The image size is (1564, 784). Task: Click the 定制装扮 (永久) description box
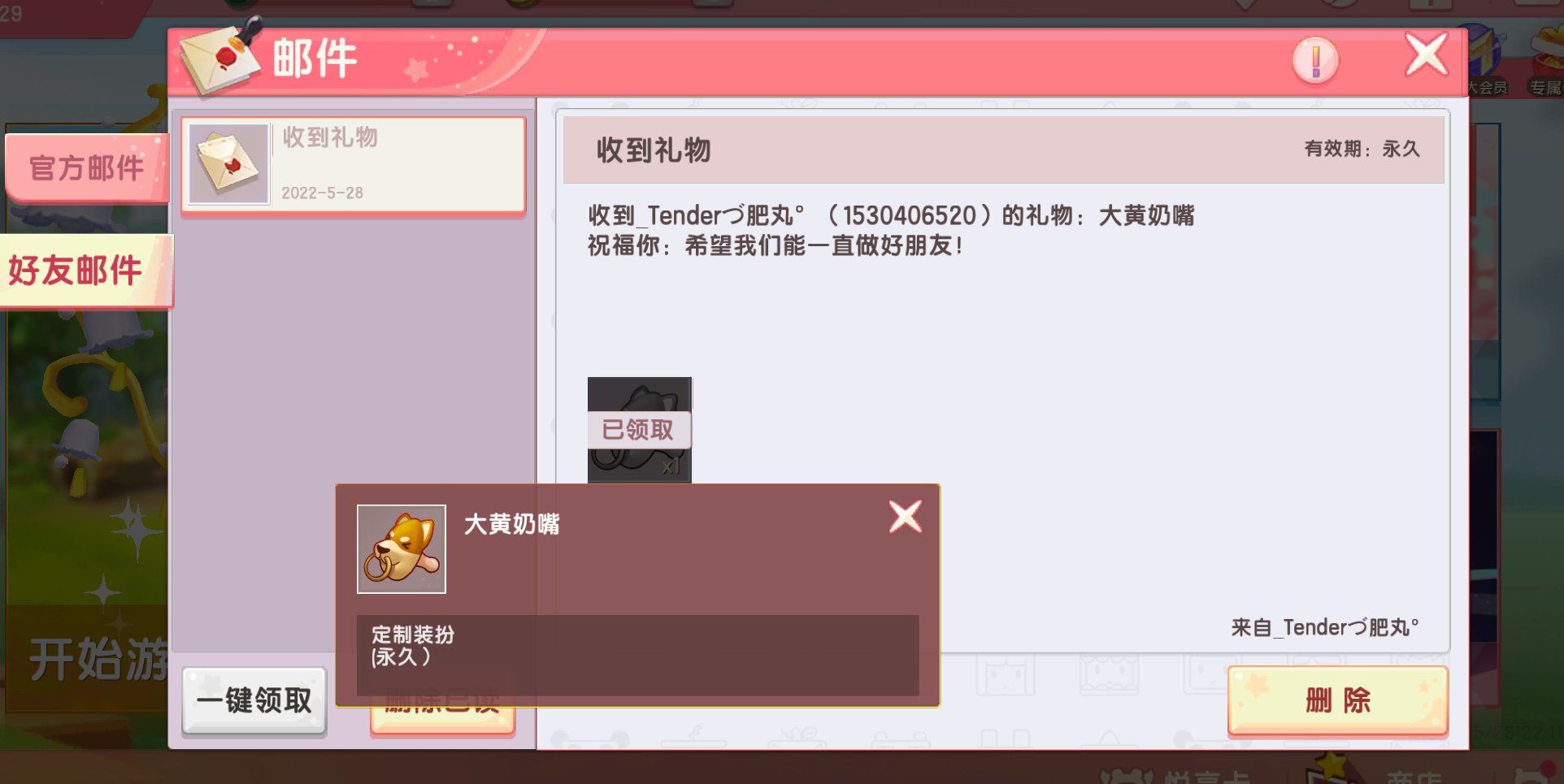click(638, 655)
